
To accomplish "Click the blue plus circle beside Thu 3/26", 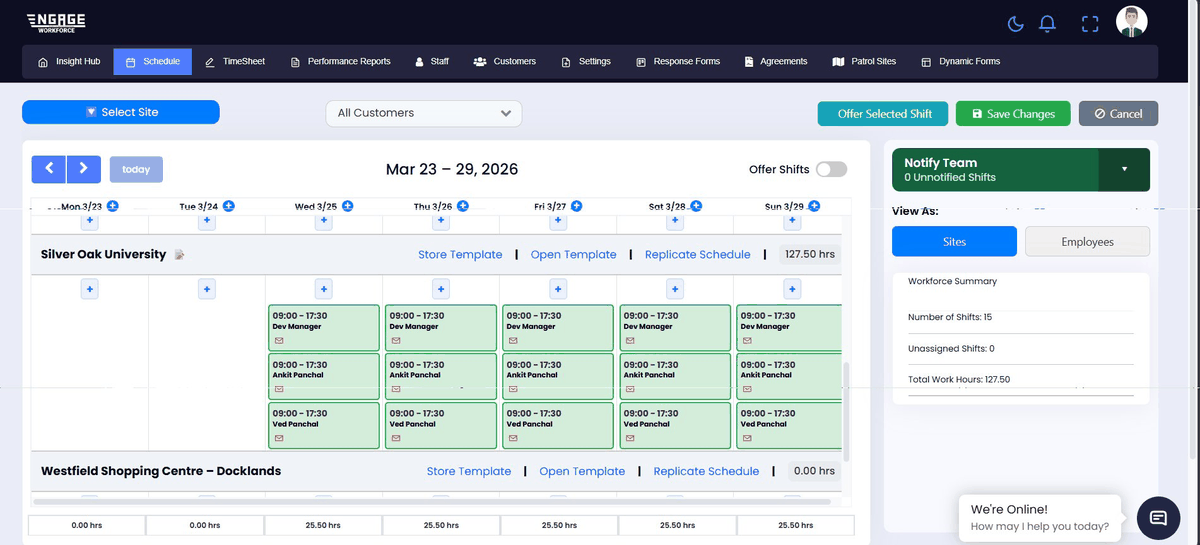I will click(462, 206).
